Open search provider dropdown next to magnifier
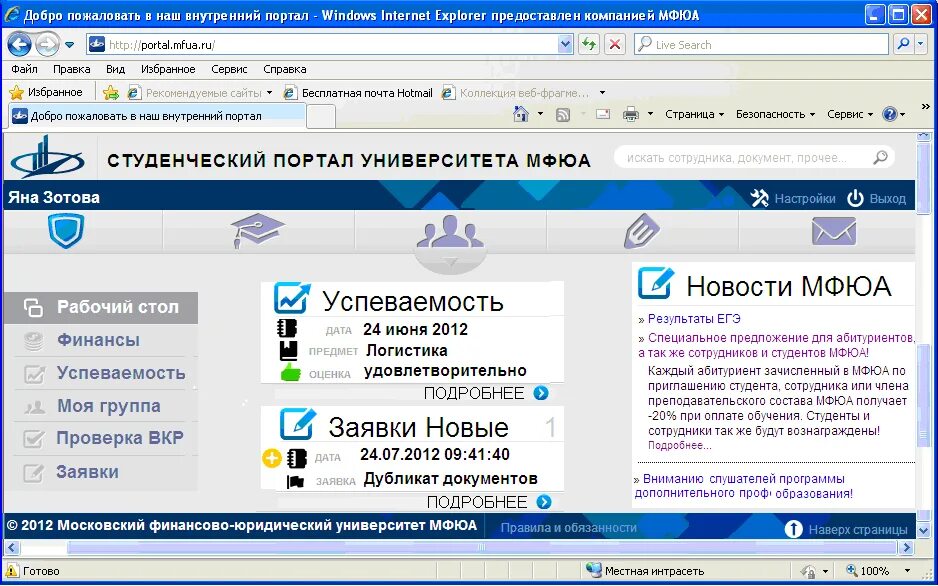 tap(921, 44)
